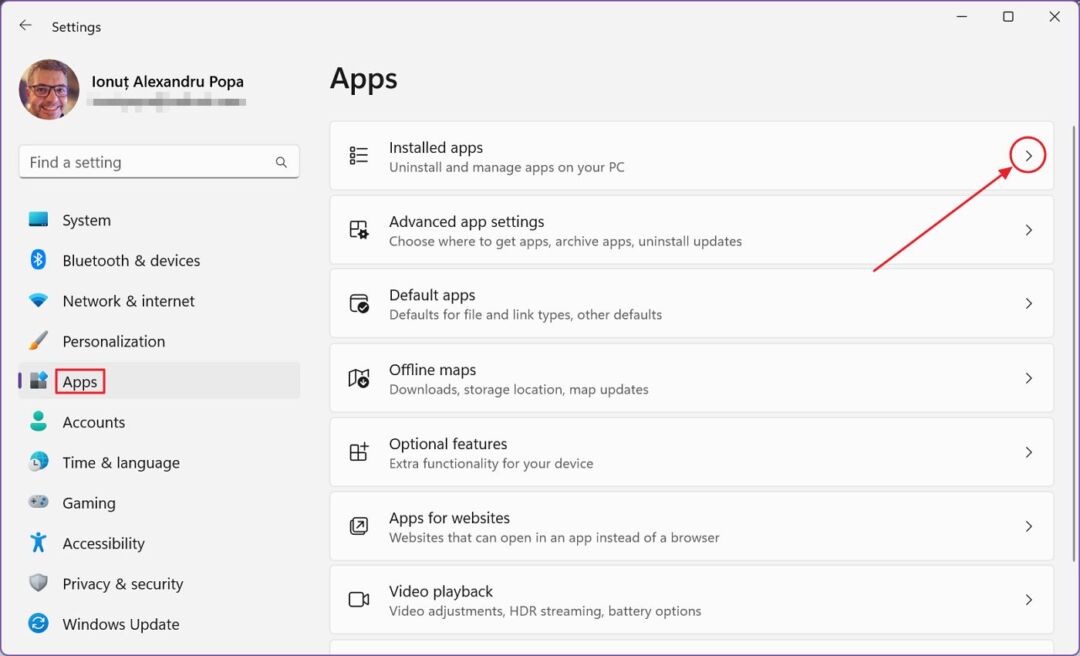Click the search magnifier icon
The image size is (1080, 656).
(281, 162)
